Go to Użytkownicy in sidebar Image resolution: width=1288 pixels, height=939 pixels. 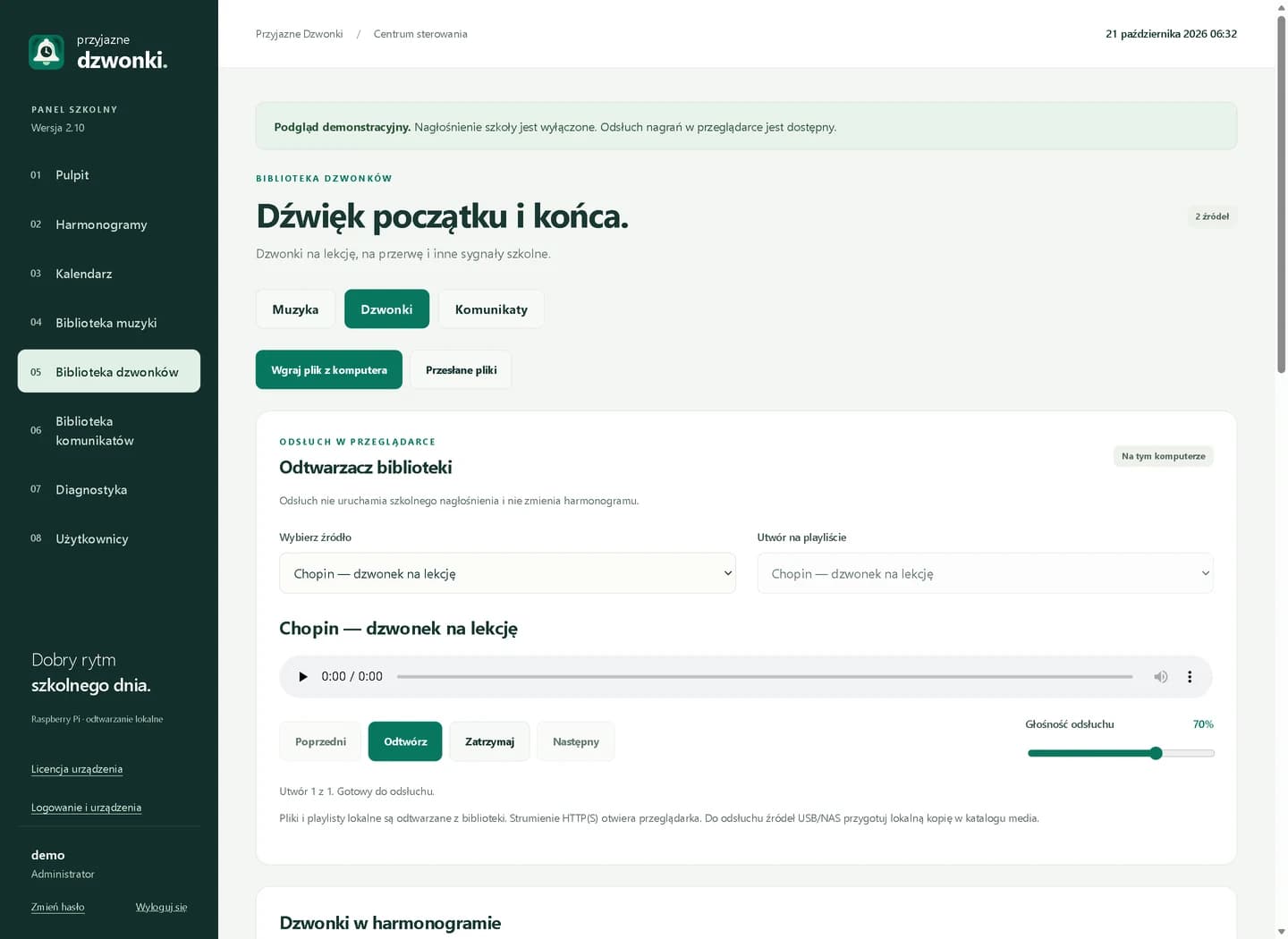[109, 538]
